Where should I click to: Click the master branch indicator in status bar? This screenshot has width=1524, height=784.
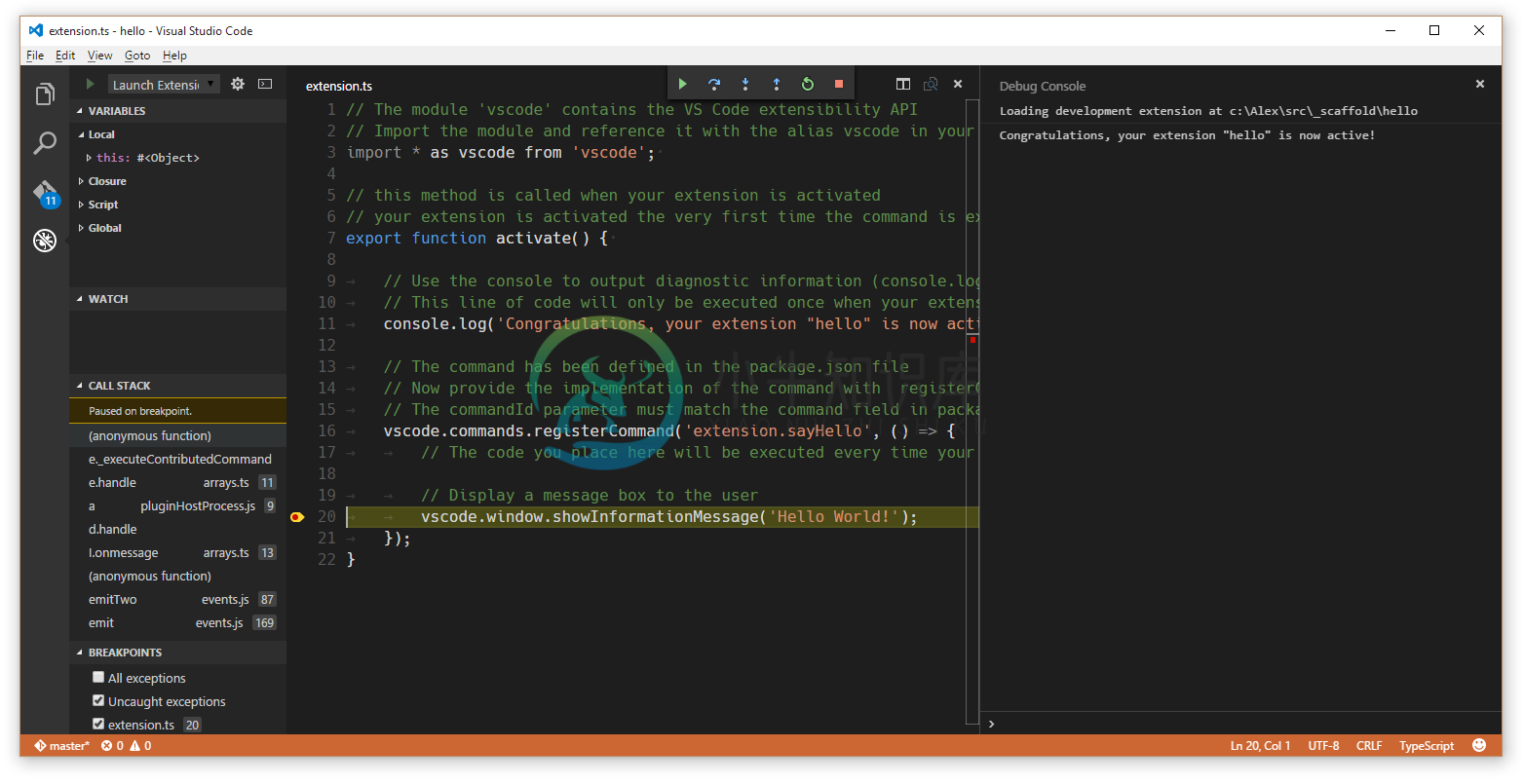point(61,746)
